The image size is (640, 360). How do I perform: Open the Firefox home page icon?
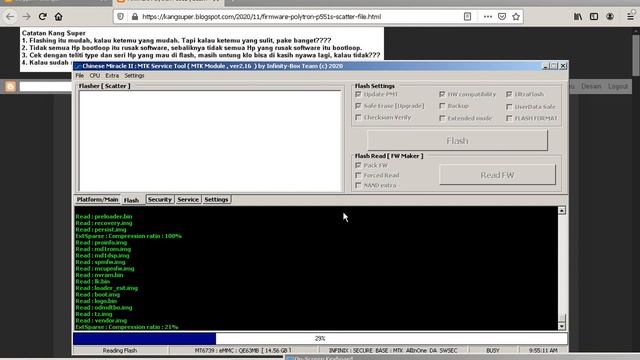click(x=58, y=17)
